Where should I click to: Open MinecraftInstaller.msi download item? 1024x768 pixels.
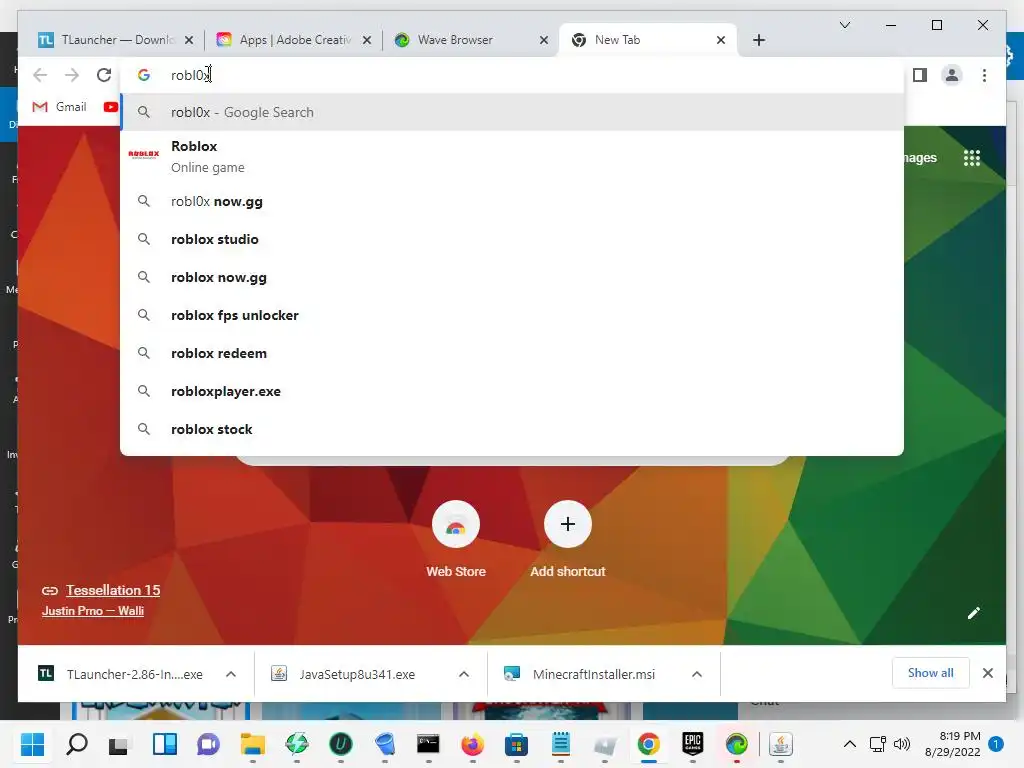(x=579, y=674)
